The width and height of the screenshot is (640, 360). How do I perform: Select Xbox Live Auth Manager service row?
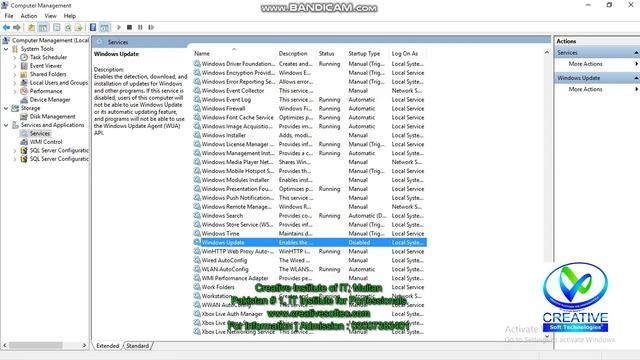coord(310,314)
